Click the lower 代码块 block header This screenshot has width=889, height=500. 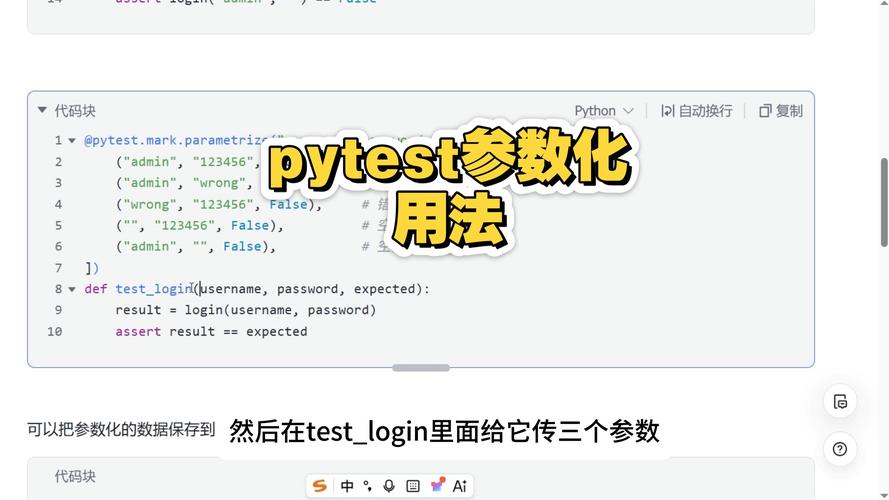pyautogui.click(x=75, y=476)
